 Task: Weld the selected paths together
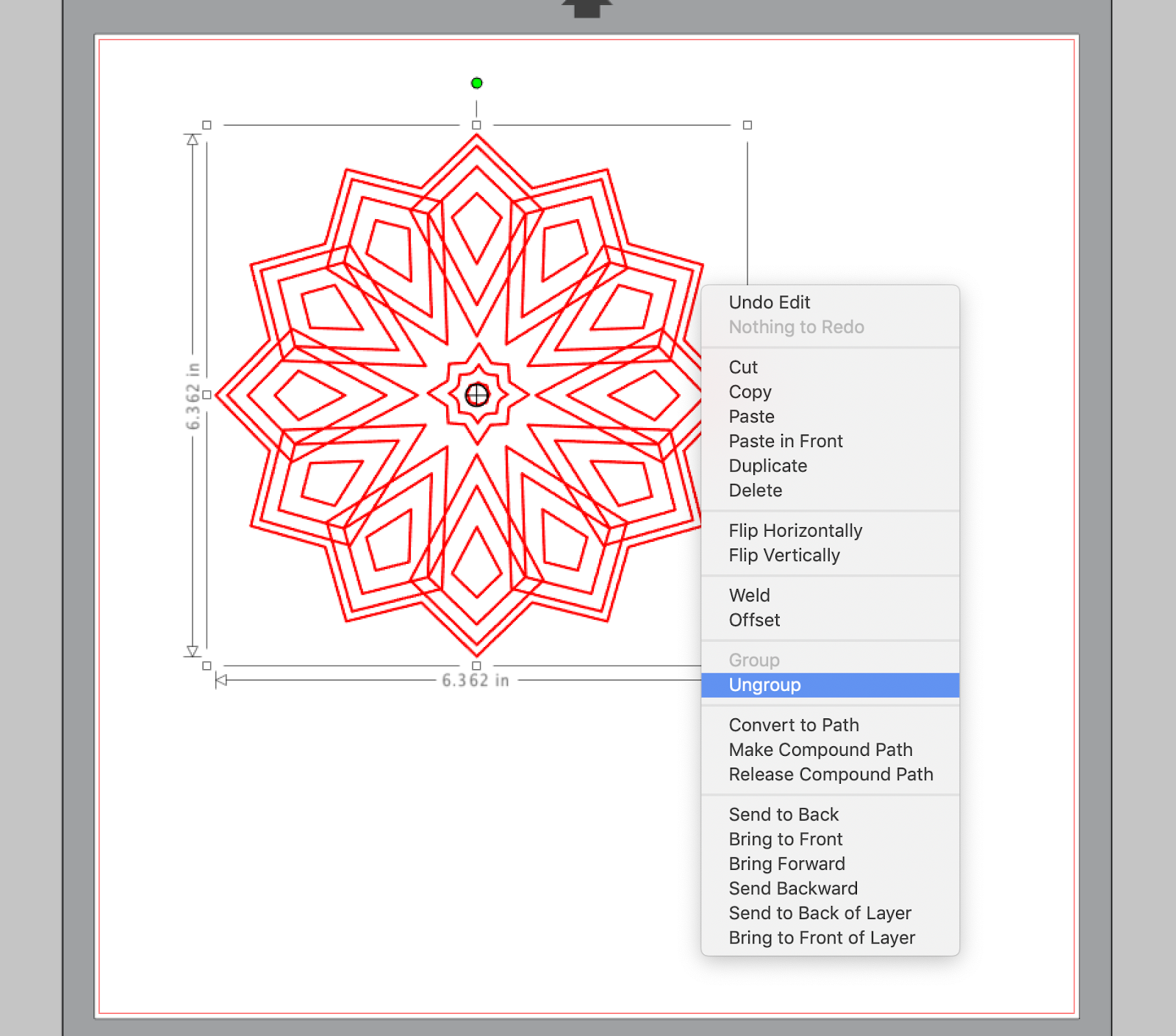click(x=749, y=595)
